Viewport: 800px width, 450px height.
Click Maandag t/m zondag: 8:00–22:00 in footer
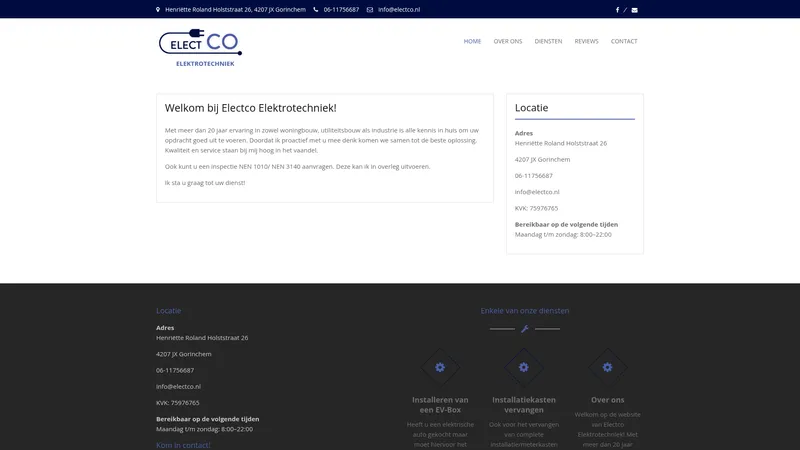(205, 429)
